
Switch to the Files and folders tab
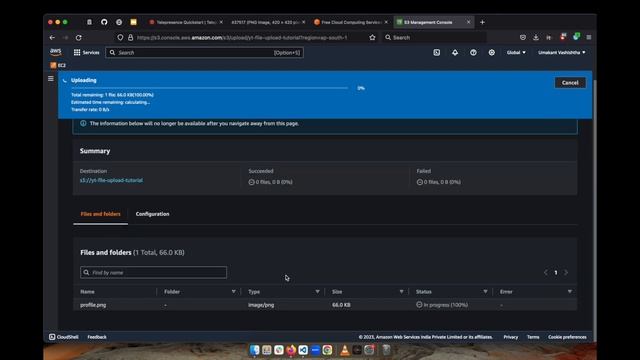[100, 214]
